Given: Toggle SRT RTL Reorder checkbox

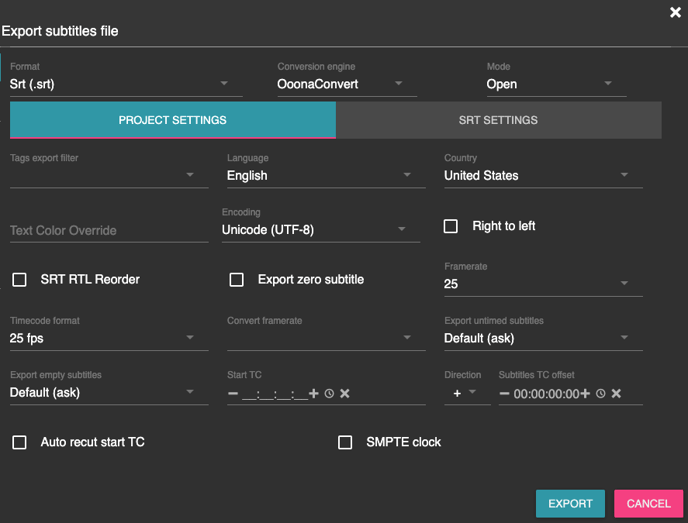Looking at the screenshot, I should coord(19,280).
